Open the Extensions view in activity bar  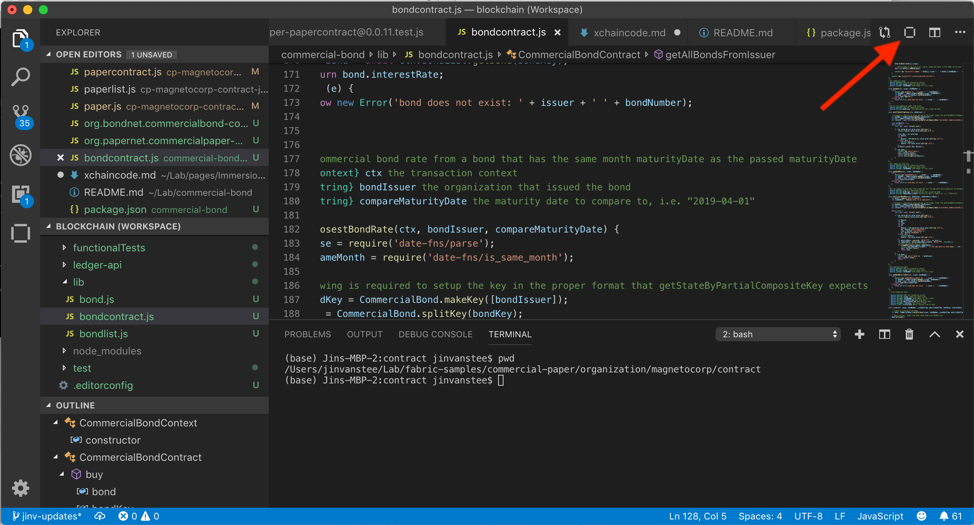point(21,195)
